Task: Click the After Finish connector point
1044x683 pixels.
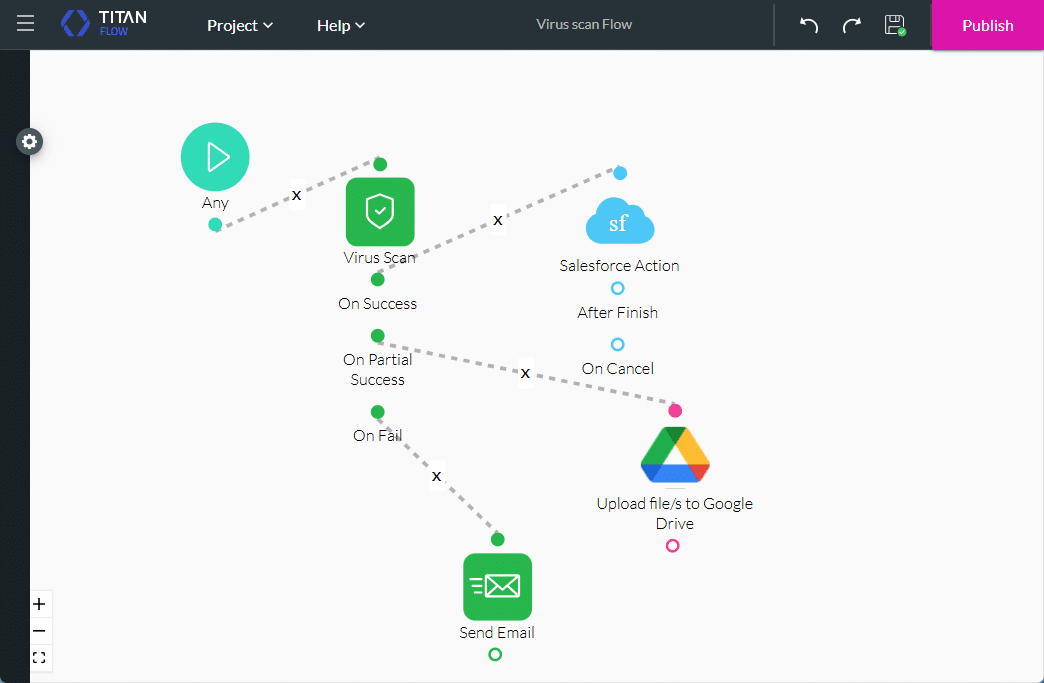Action: click(617, 288)
